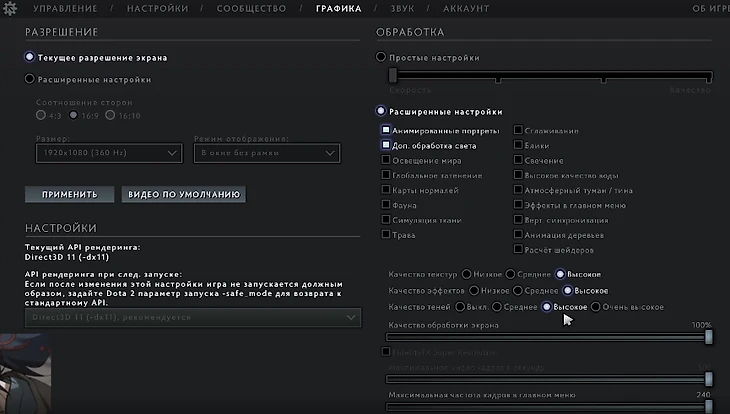Check the Глобальное затенение option
Viewport: 730px width, 414px height.
pos(386,175)
